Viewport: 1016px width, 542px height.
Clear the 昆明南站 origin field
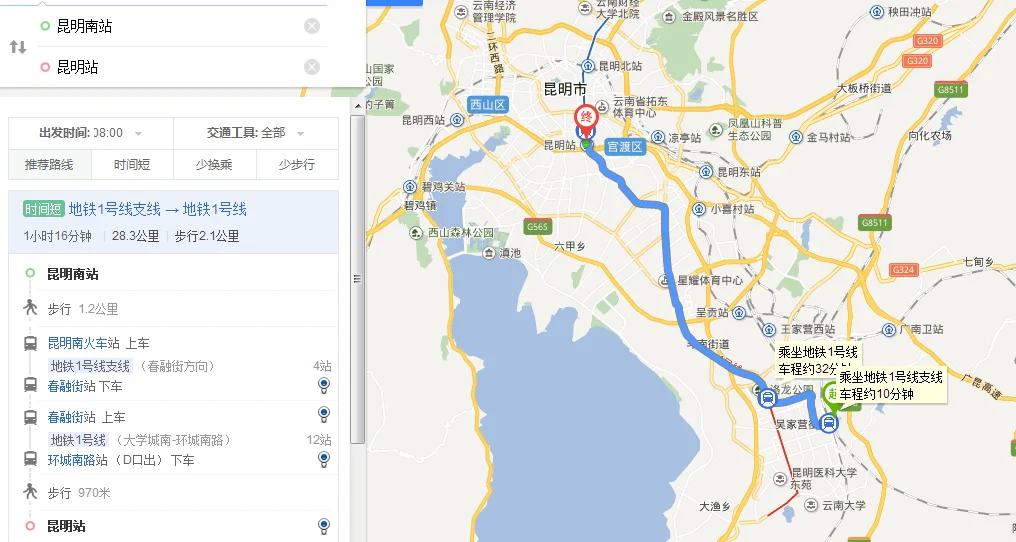click(312, 26)
